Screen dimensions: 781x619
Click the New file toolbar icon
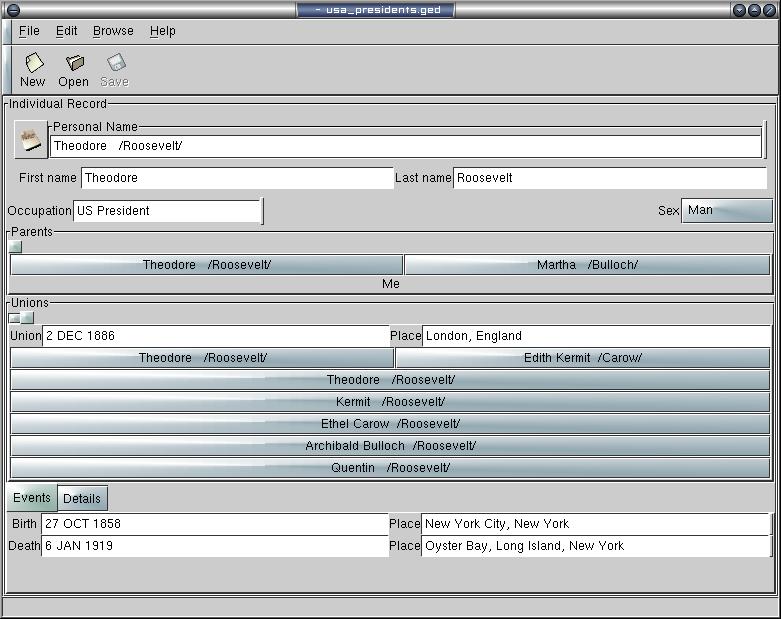pyautogui.click(x=33, y=63)
